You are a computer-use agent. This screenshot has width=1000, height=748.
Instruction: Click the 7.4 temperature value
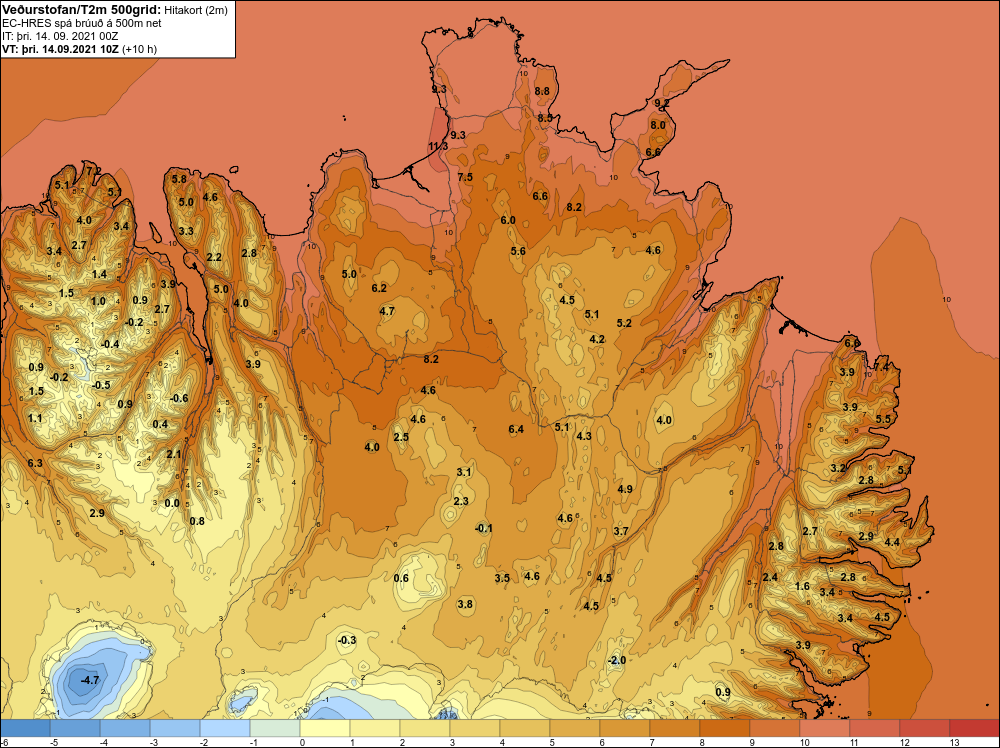881,367
